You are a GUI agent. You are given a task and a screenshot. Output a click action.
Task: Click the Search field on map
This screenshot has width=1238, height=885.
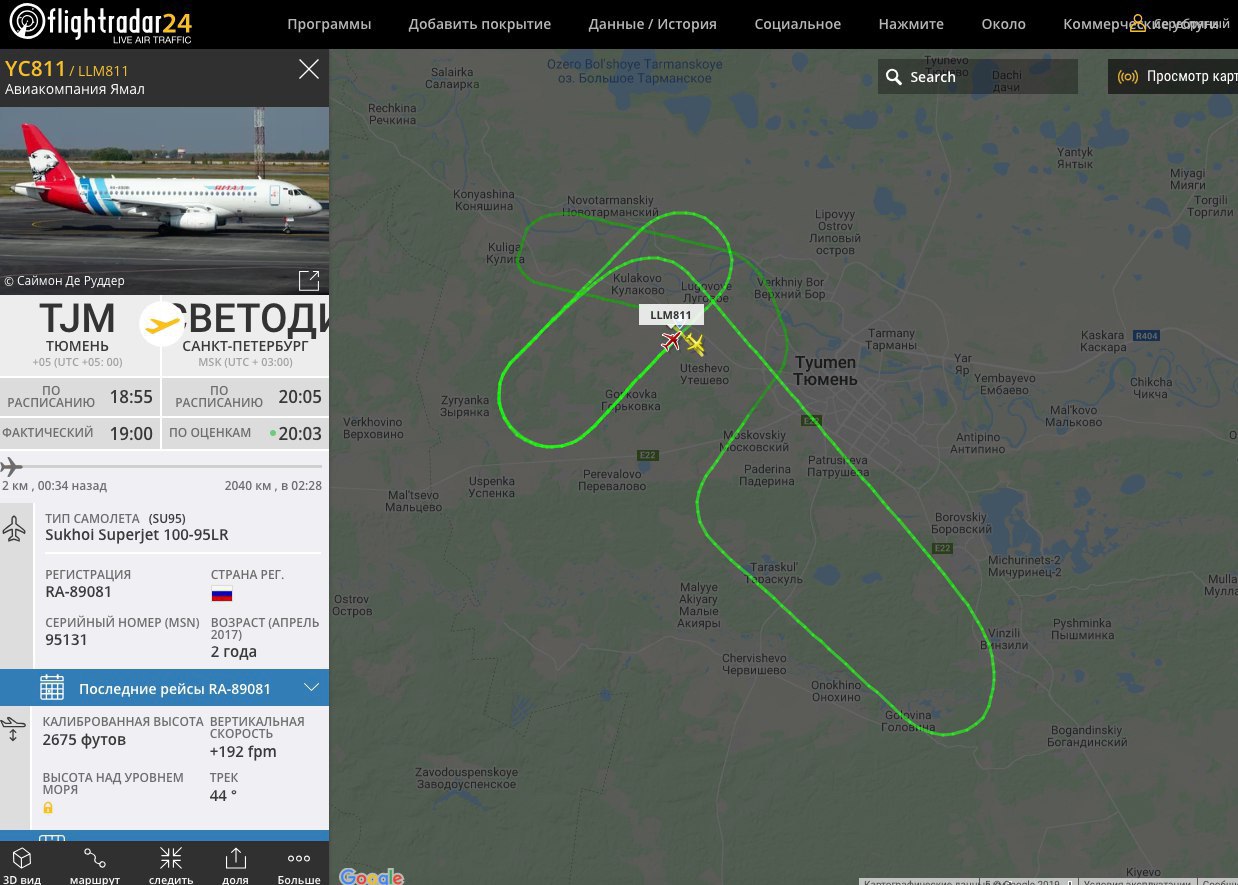click(978, 76)
